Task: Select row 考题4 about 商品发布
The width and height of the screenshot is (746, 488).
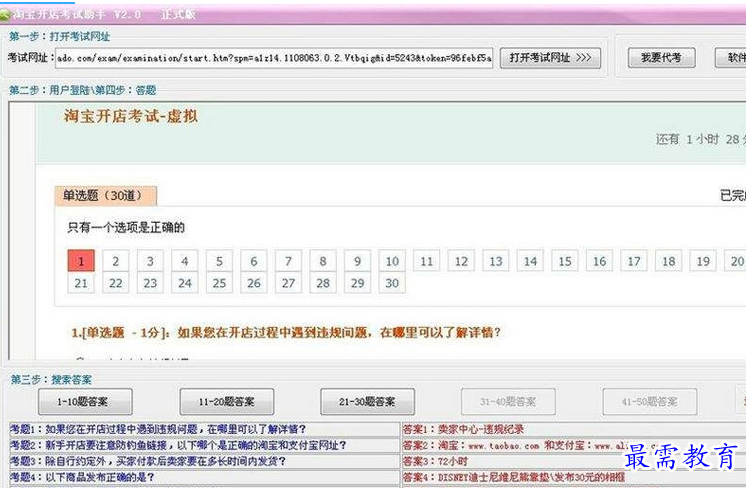Action: click(x=205, y=477)
